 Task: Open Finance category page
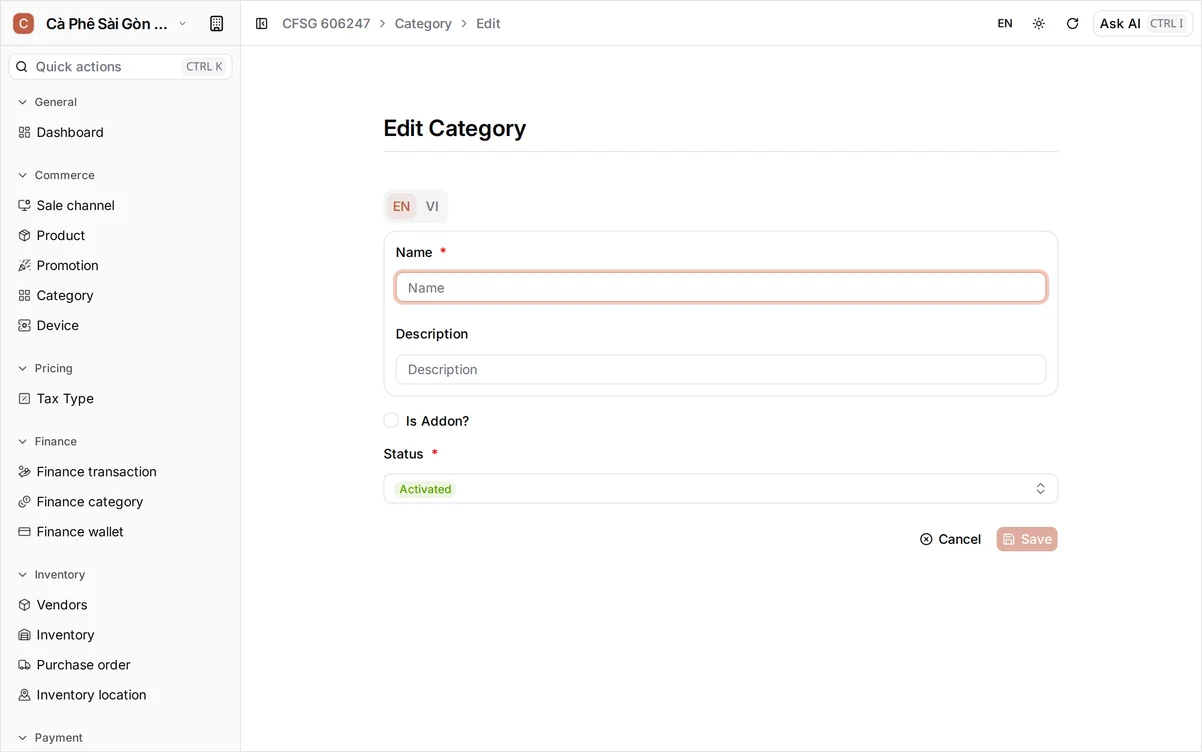click(90, 501)
